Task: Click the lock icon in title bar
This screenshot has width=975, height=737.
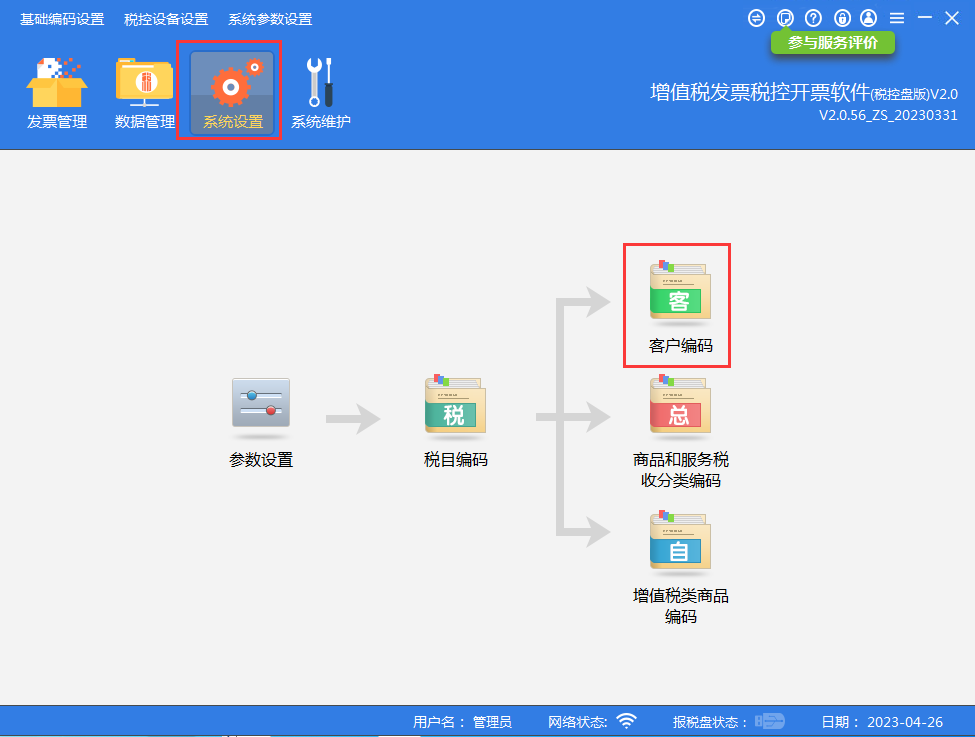Action: pos(842,18)
